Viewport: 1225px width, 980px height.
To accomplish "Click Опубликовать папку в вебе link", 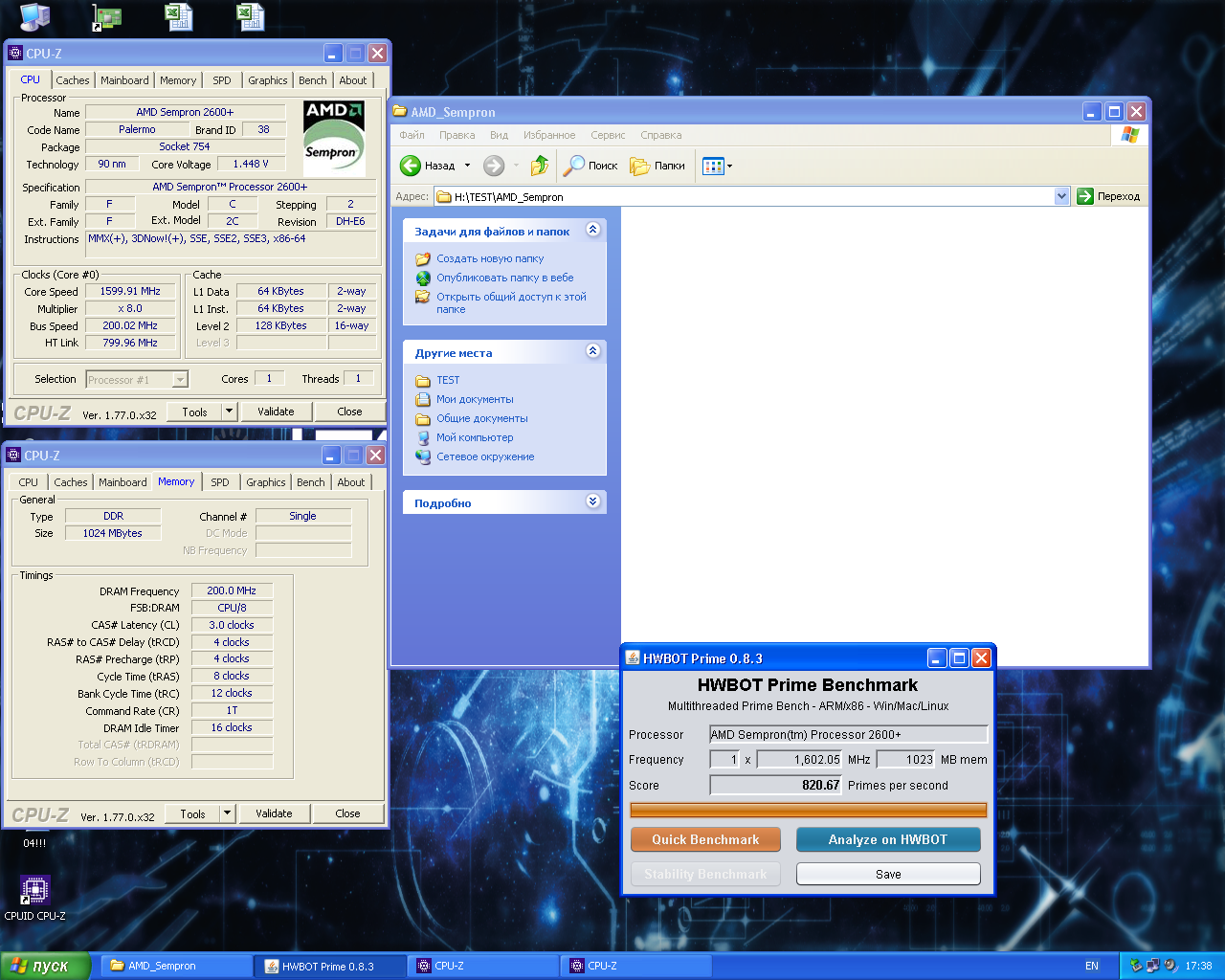I will click(505, 278).
